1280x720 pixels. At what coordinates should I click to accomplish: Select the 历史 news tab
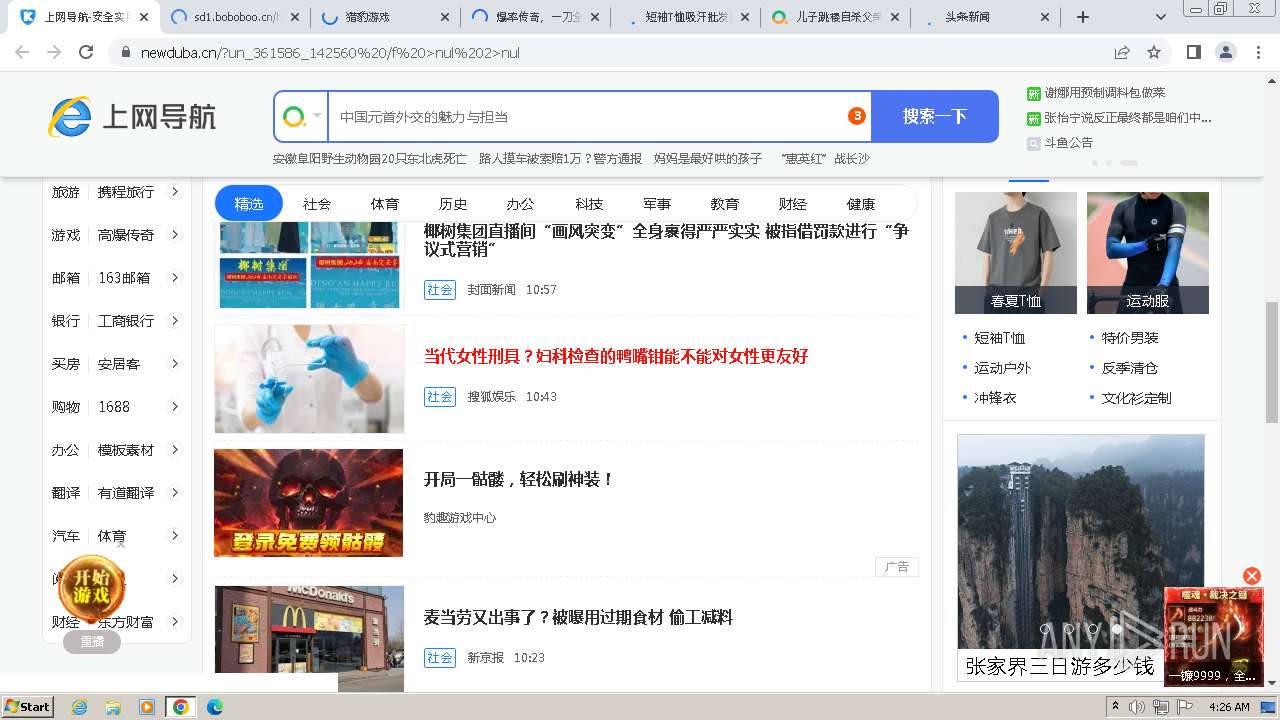[453, 204]
